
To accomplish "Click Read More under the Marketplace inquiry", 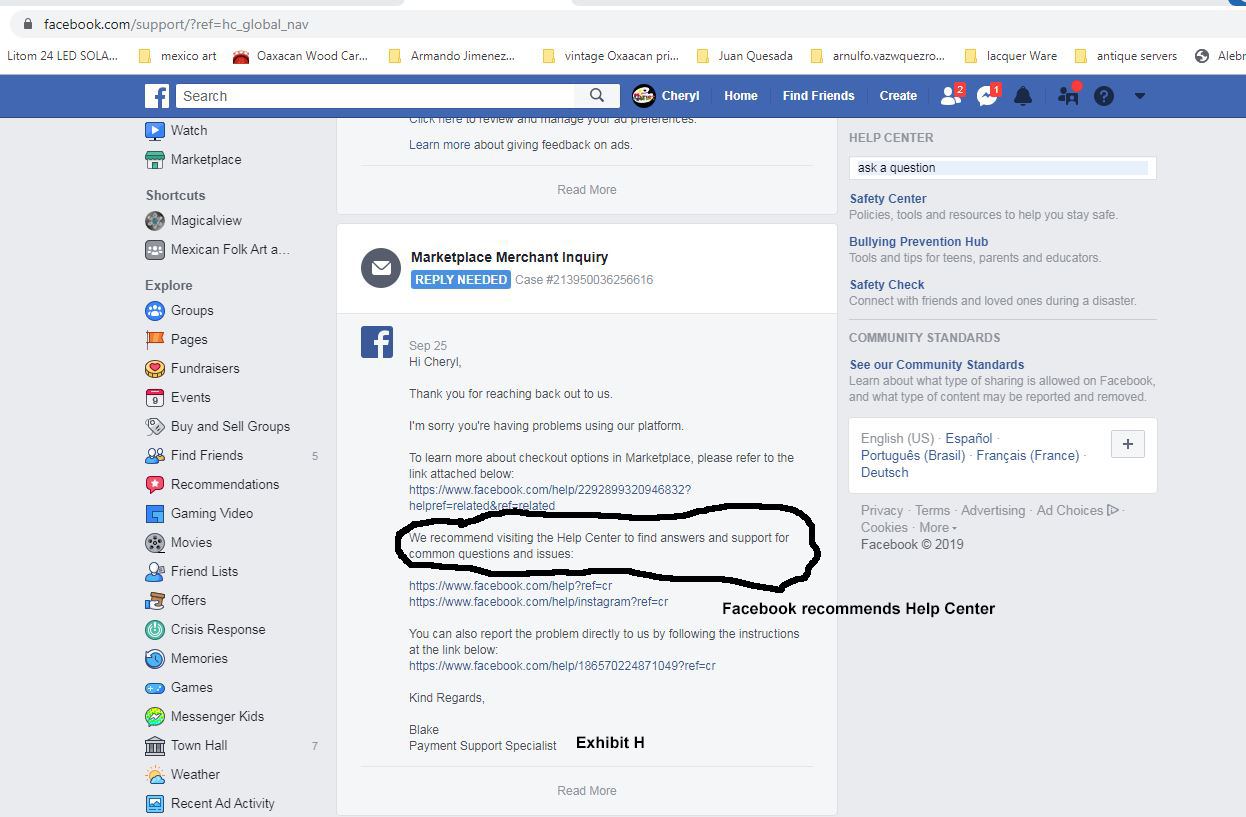I will coord(587,791).
